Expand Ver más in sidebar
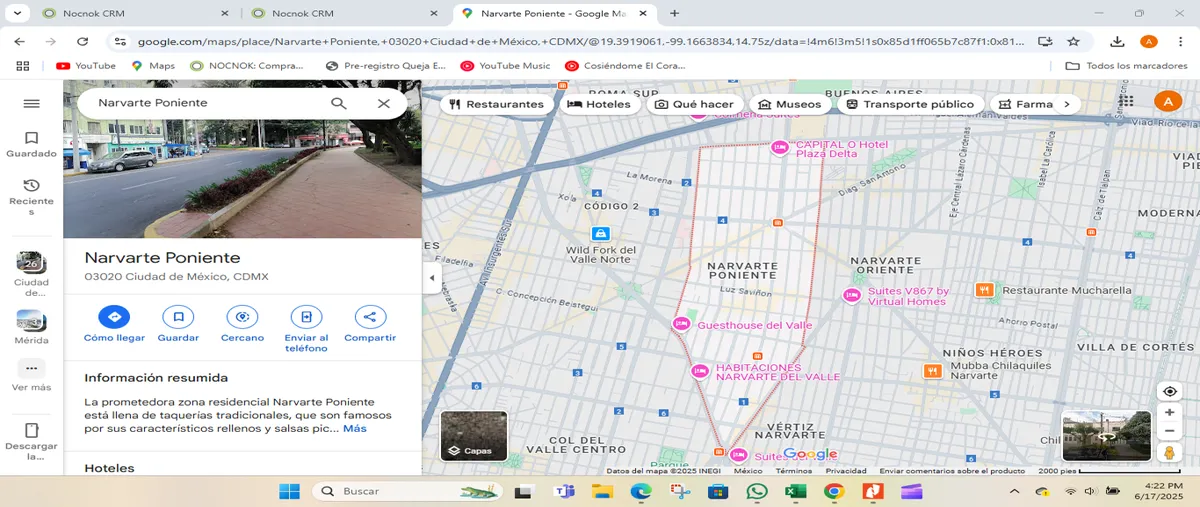The width and height of the screenshot is (1200, 507). [31, 375]
